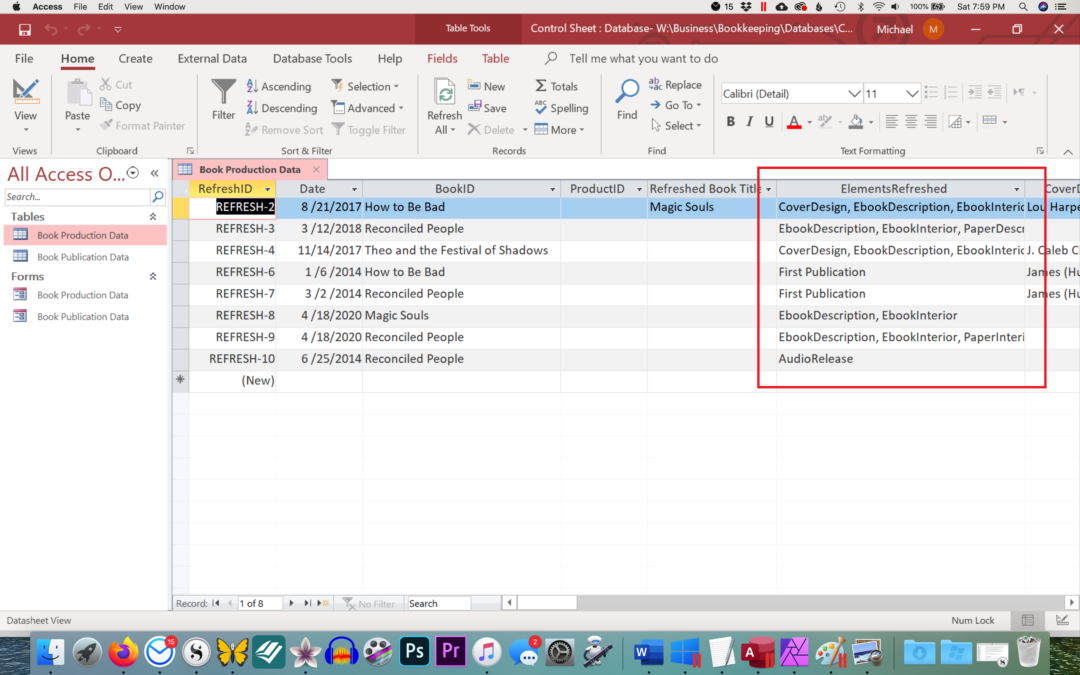Click Replace in Find group
This screenshot has height=675, width=1080.
tap(675, 85)
